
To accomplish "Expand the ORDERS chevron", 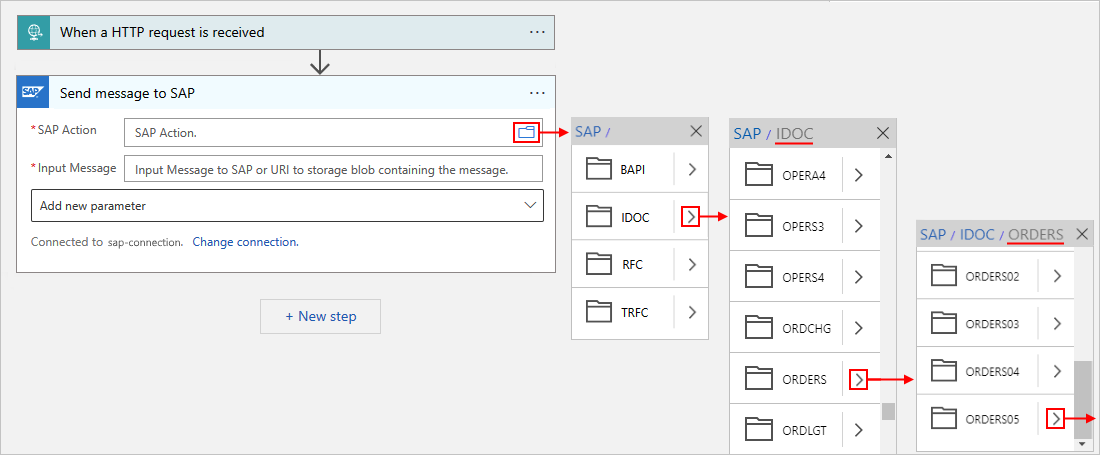I will (859, 379).
